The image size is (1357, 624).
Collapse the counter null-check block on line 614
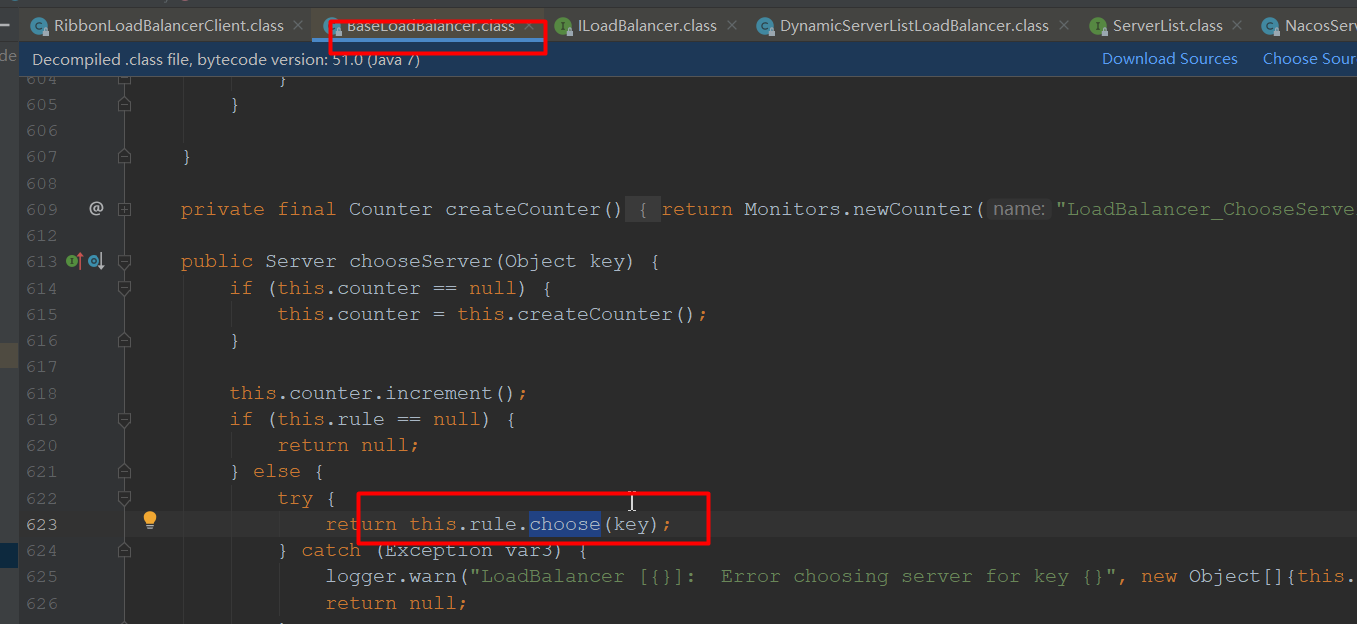click(x=124, y=288)
